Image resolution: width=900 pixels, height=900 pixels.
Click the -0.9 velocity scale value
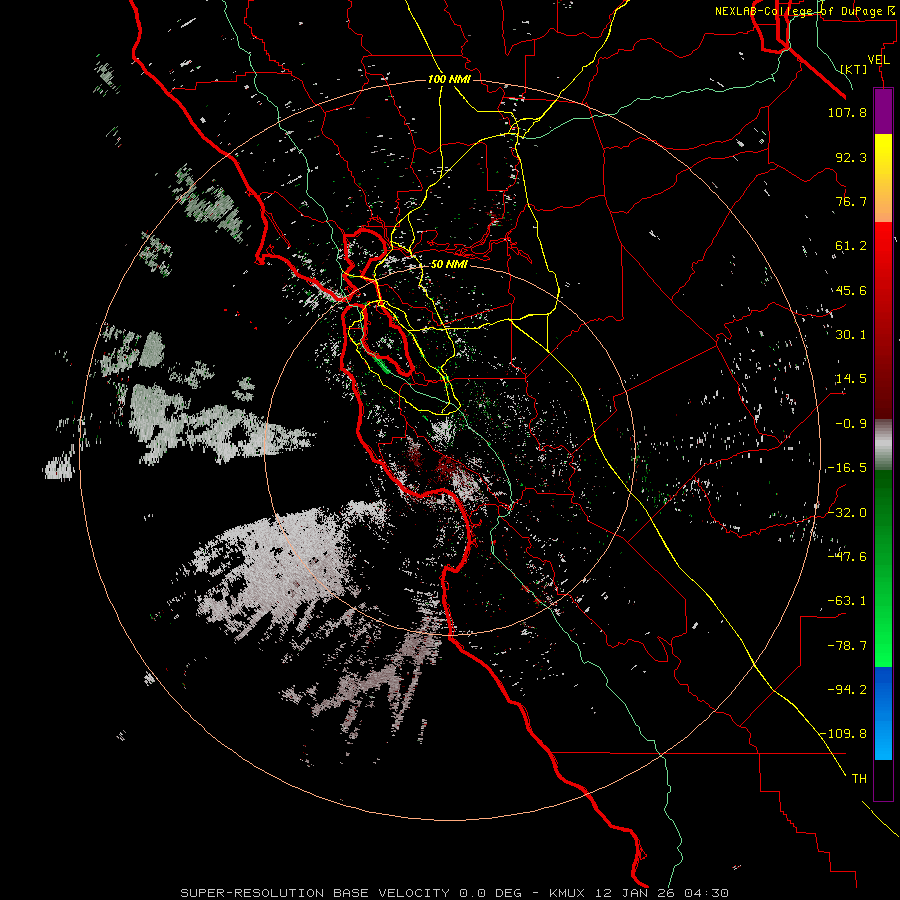tap(851, 424)
